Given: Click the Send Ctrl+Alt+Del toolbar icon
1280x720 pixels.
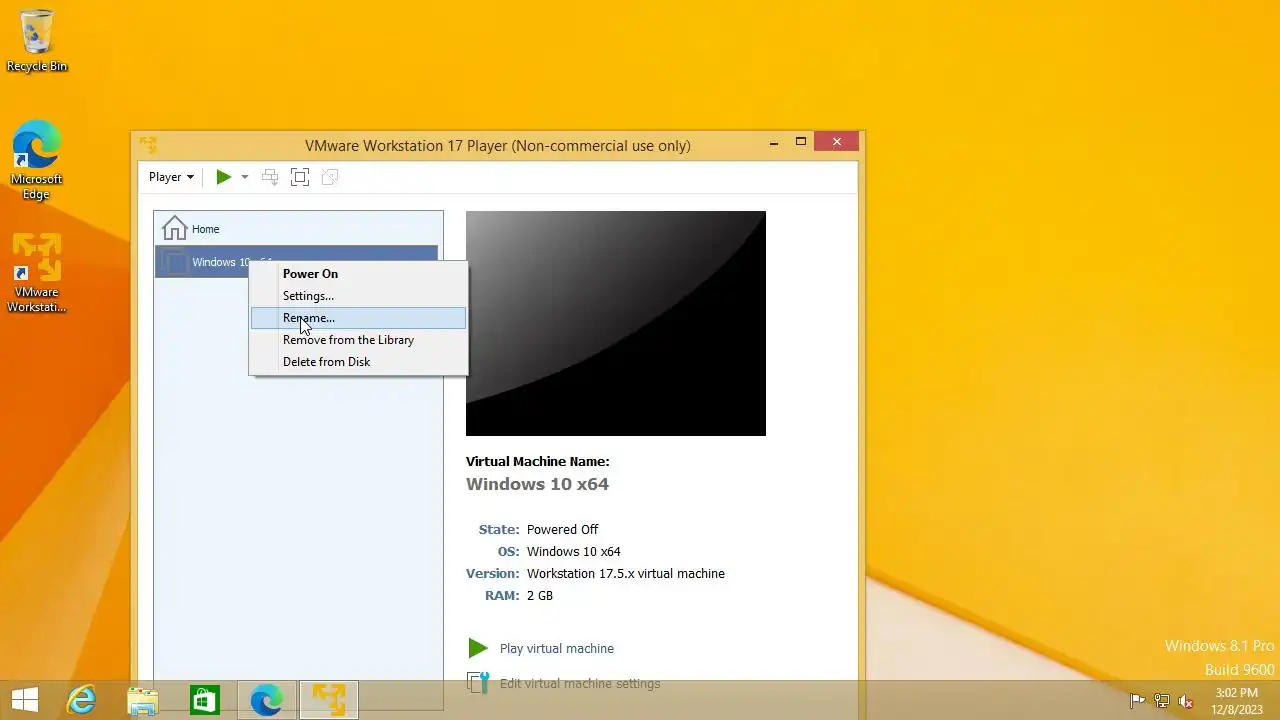Looking at the screenshot, I should point(270,177).
